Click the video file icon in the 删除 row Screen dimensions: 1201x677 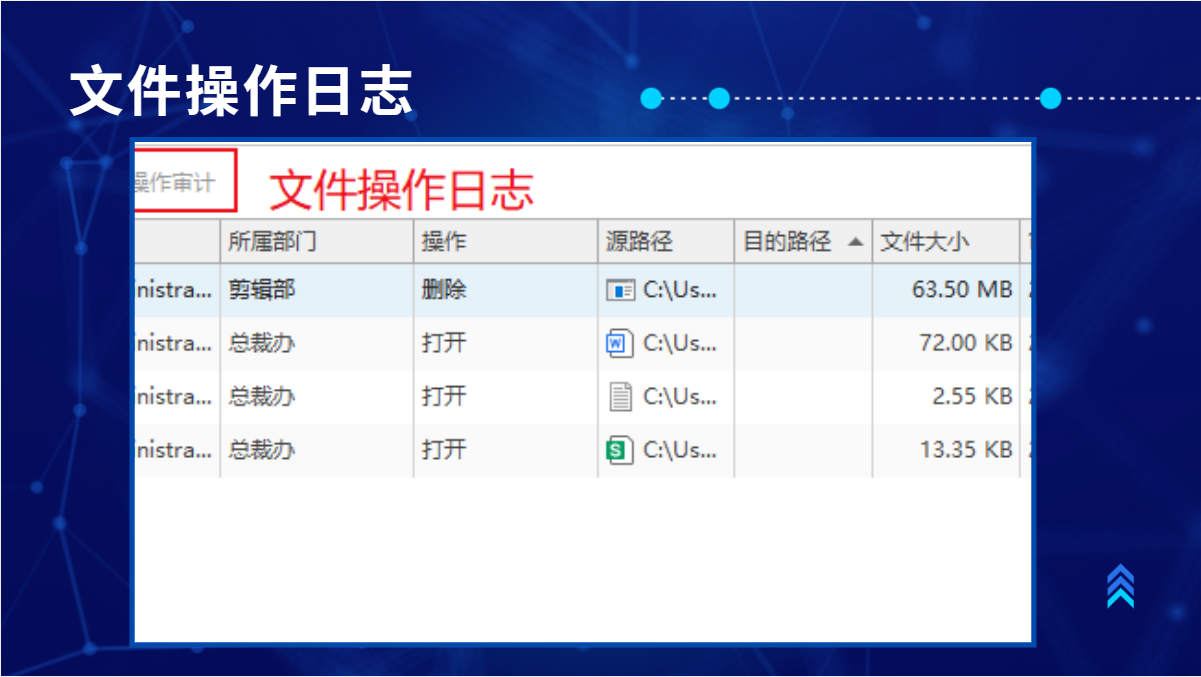pos(621,290)
